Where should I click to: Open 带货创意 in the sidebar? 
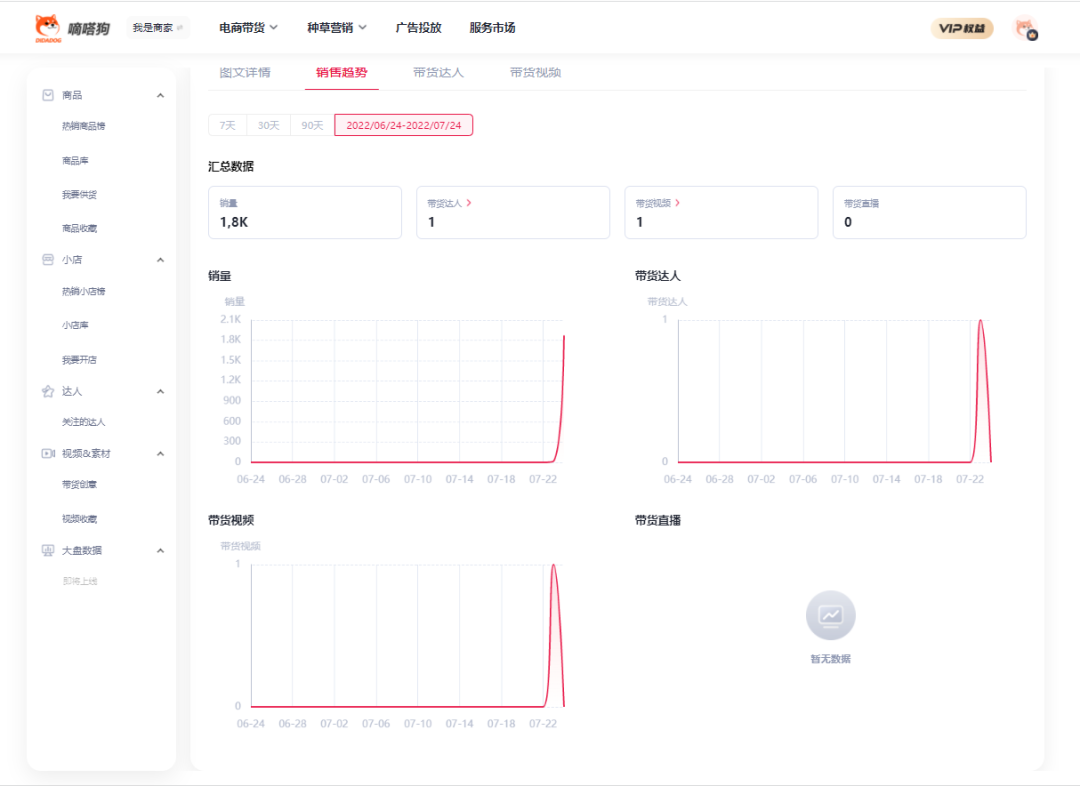coord(79,484)
